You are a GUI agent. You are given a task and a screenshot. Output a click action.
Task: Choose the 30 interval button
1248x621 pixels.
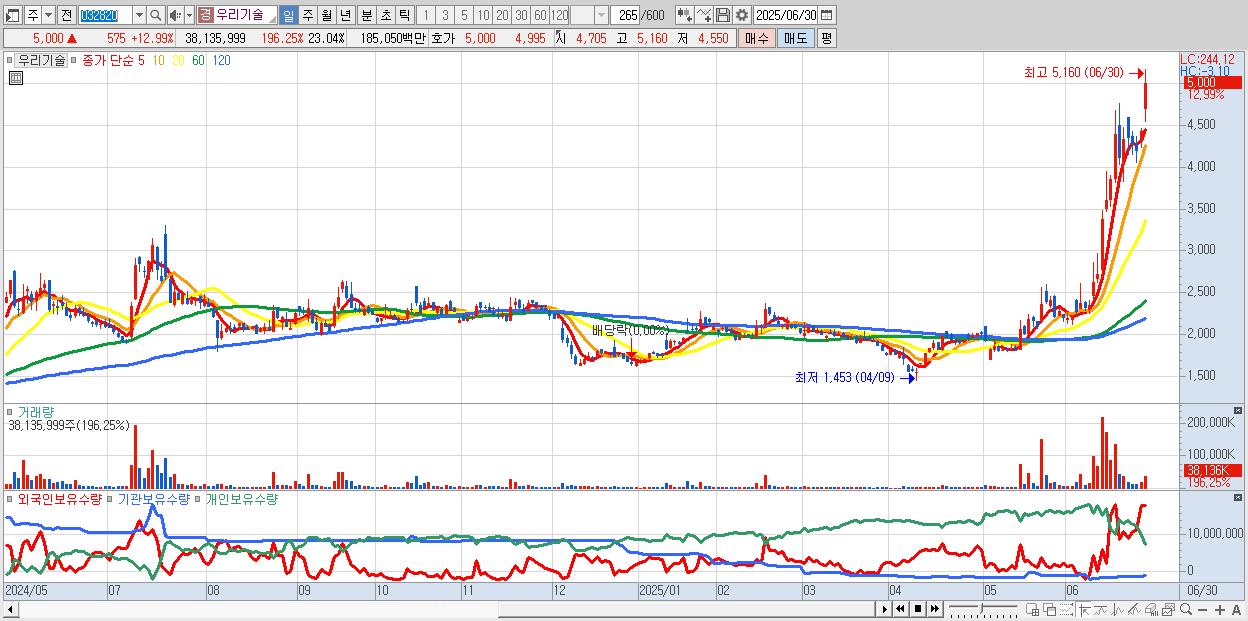pyautogui.click(x=521, y=15)
